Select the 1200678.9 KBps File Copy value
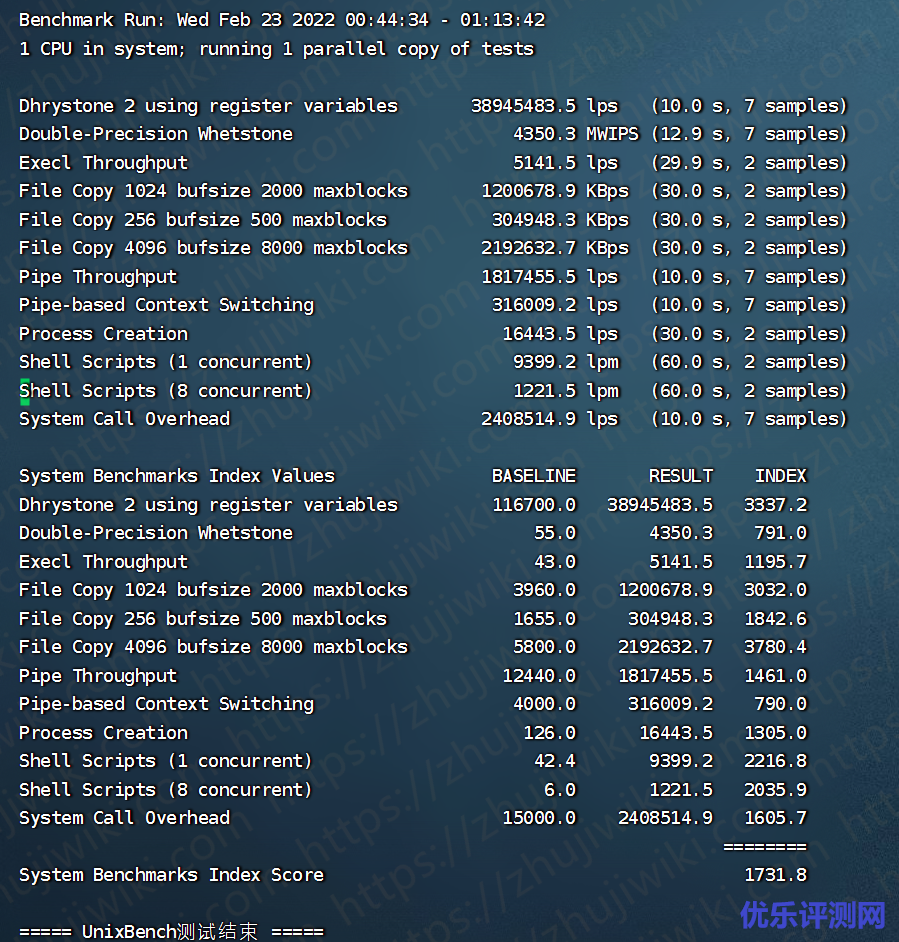 coord(555,191)
